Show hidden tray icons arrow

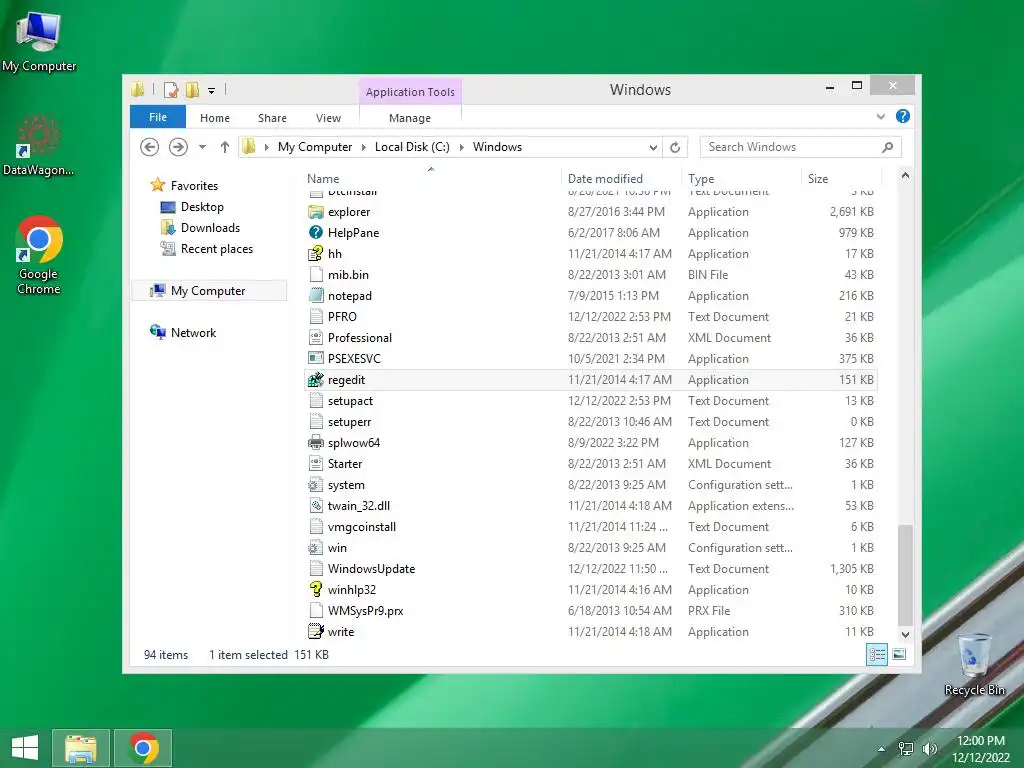882,749
